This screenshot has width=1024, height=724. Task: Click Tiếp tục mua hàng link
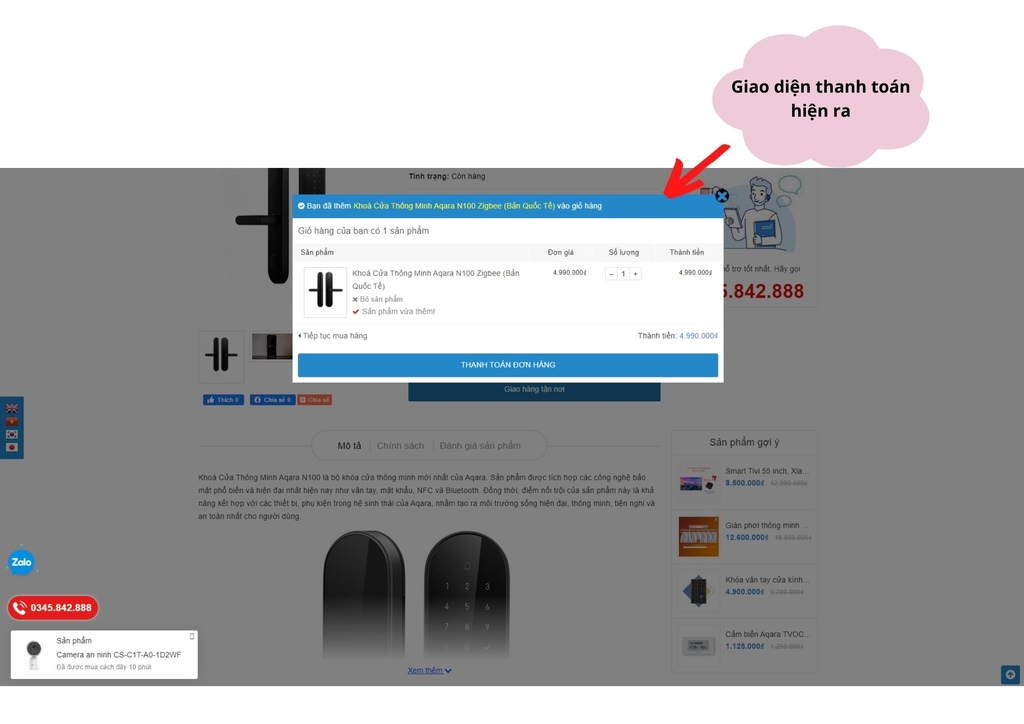pos(332,336)
